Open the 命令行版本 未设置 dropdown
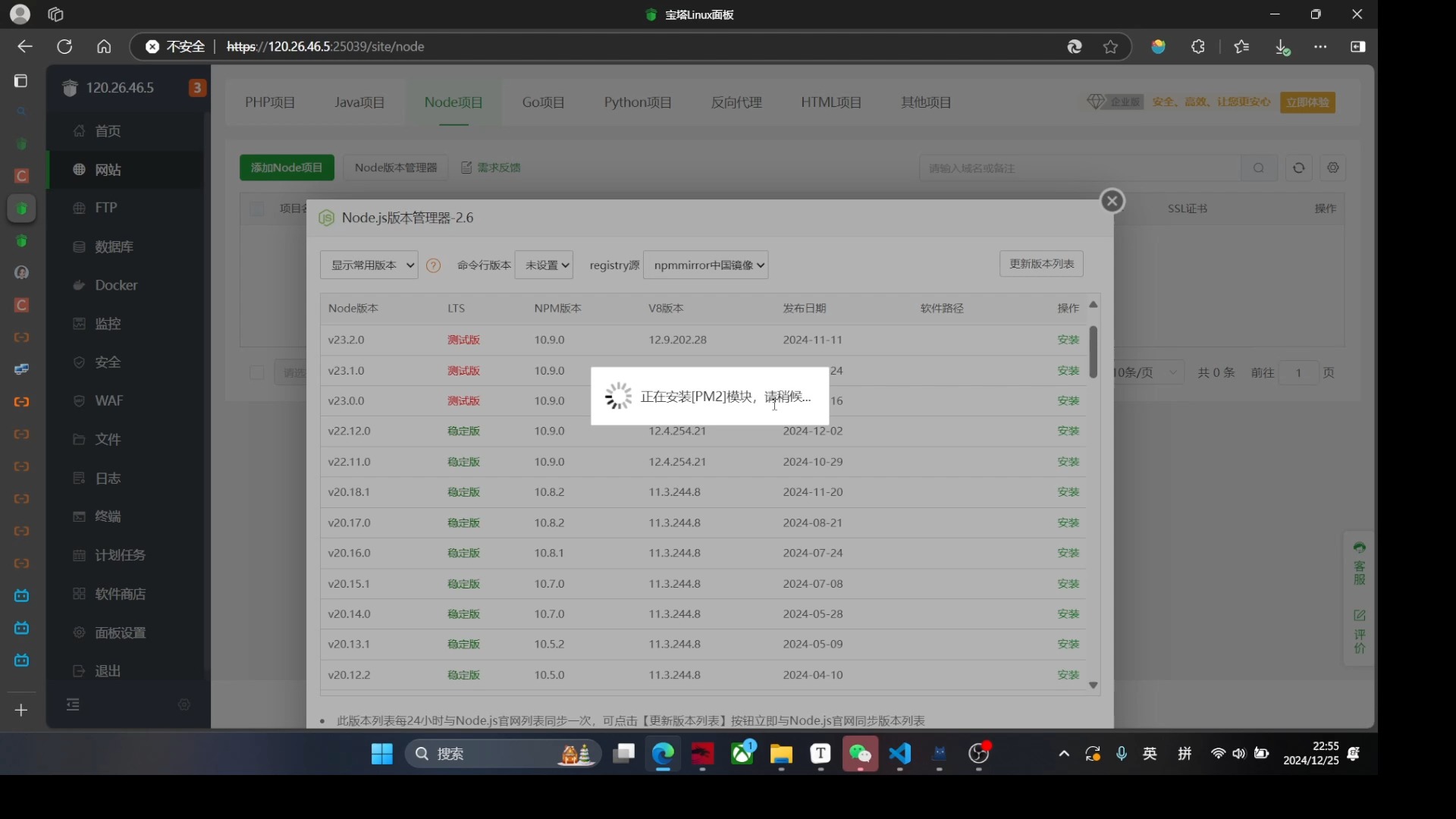The image size is (1456, 819). [x=544, y=265]
